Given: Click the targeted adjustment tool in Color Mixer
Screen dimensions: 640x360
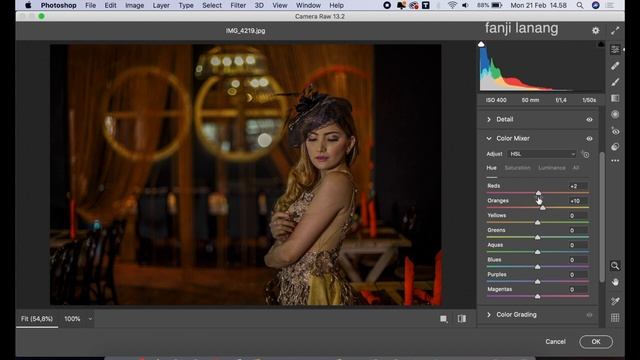Looking at the screenshot, I should pyautogui.click(x=585, y=154).
